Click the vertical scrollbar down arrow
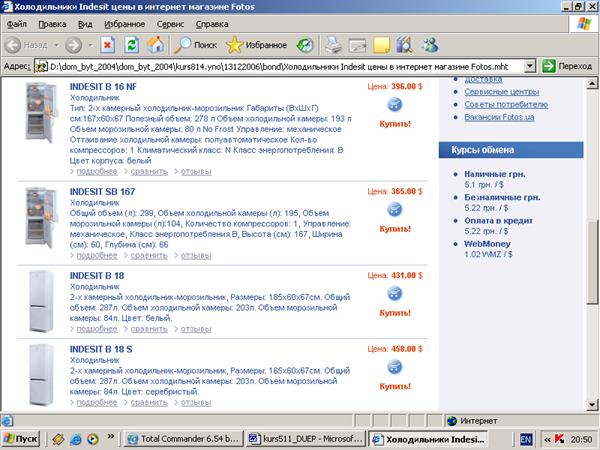The image size is (600, 450). click(x=591, y=403)
